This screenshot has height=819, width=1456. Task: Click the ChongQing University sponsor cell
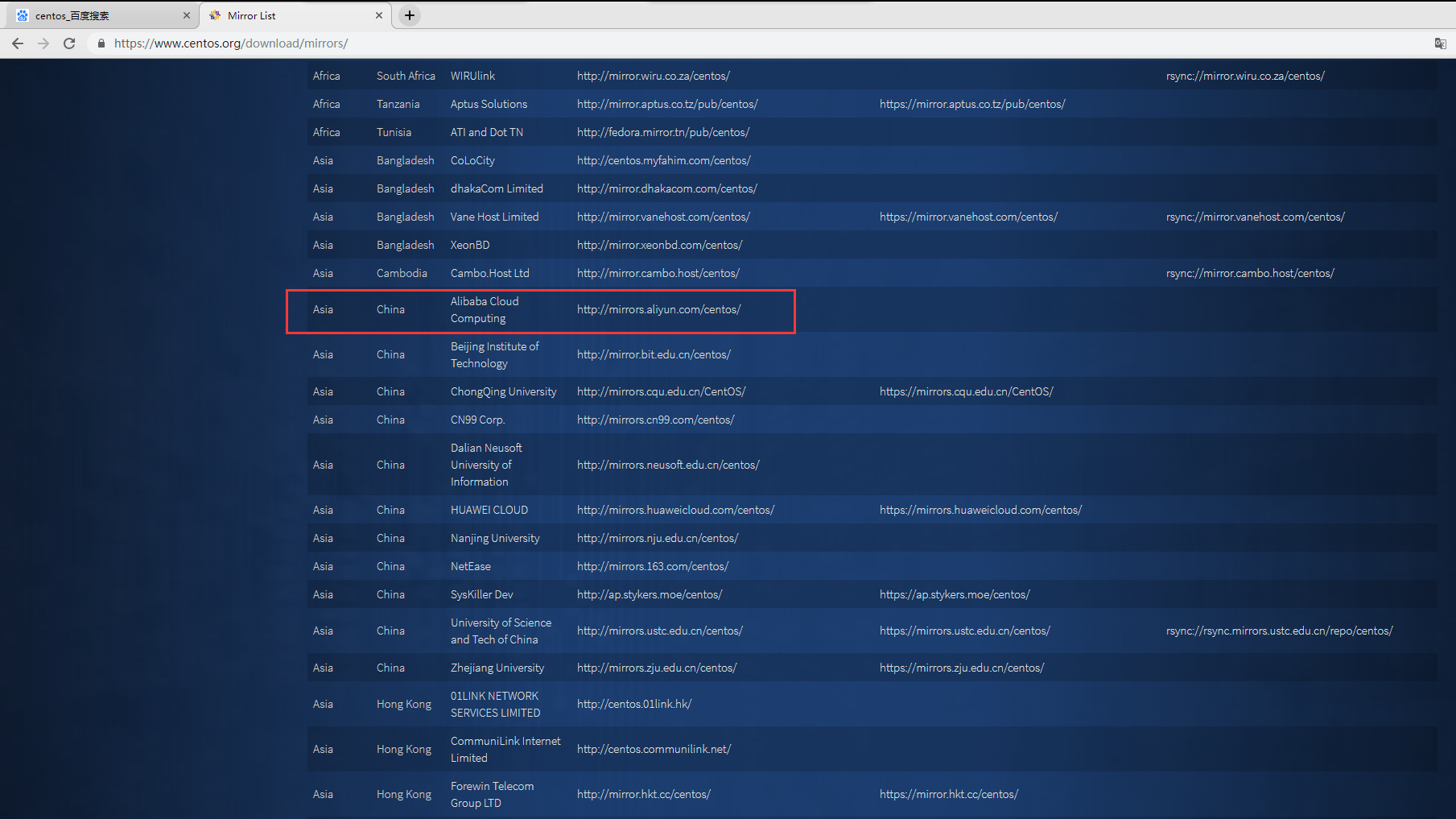(504, 391)
